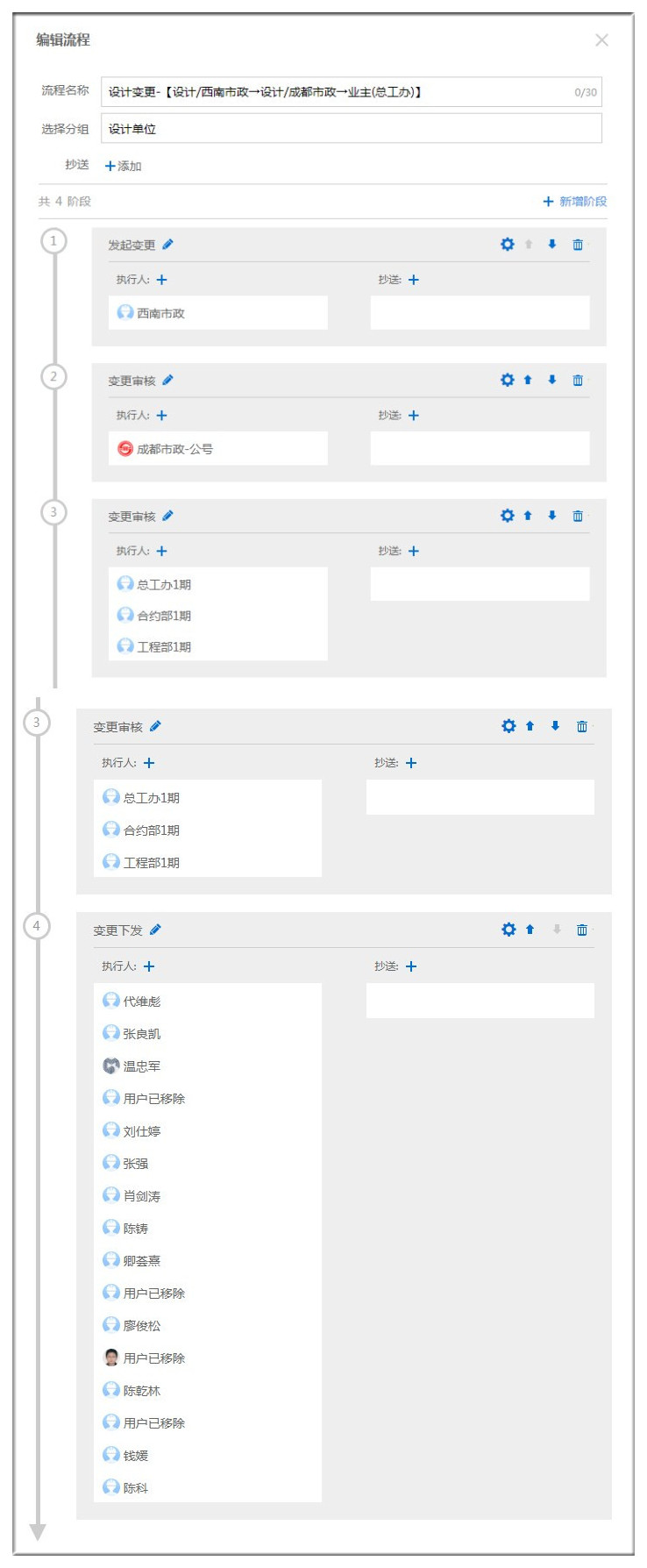Delete the 发起变更 stage
The image size is (647, 1568).
click(578, 245)
